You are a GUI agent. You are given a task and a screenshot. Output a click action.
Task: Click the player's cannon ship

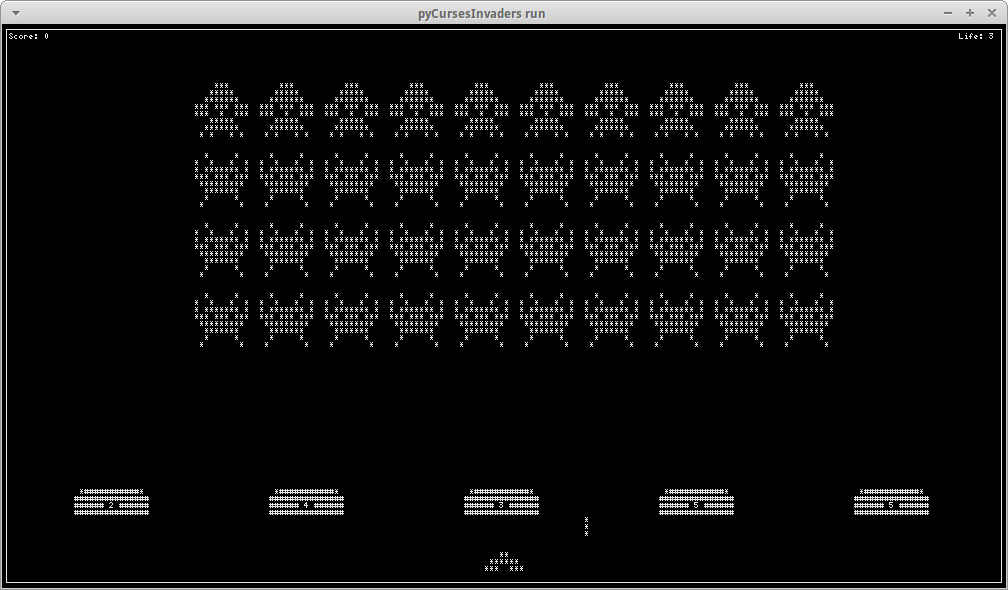(504, 562)
